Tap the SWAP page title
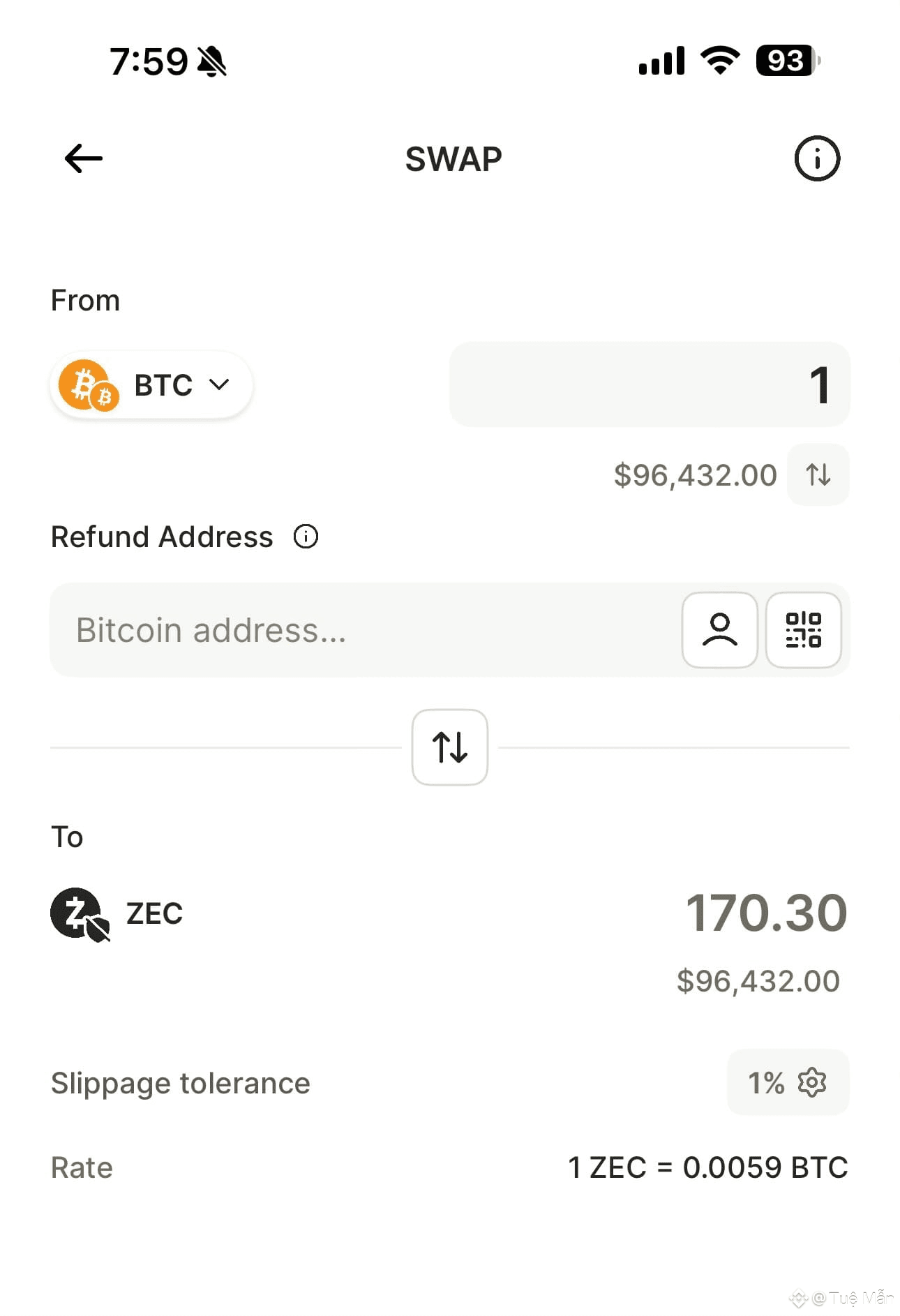The image size is (900, 1316). [453, 159]
